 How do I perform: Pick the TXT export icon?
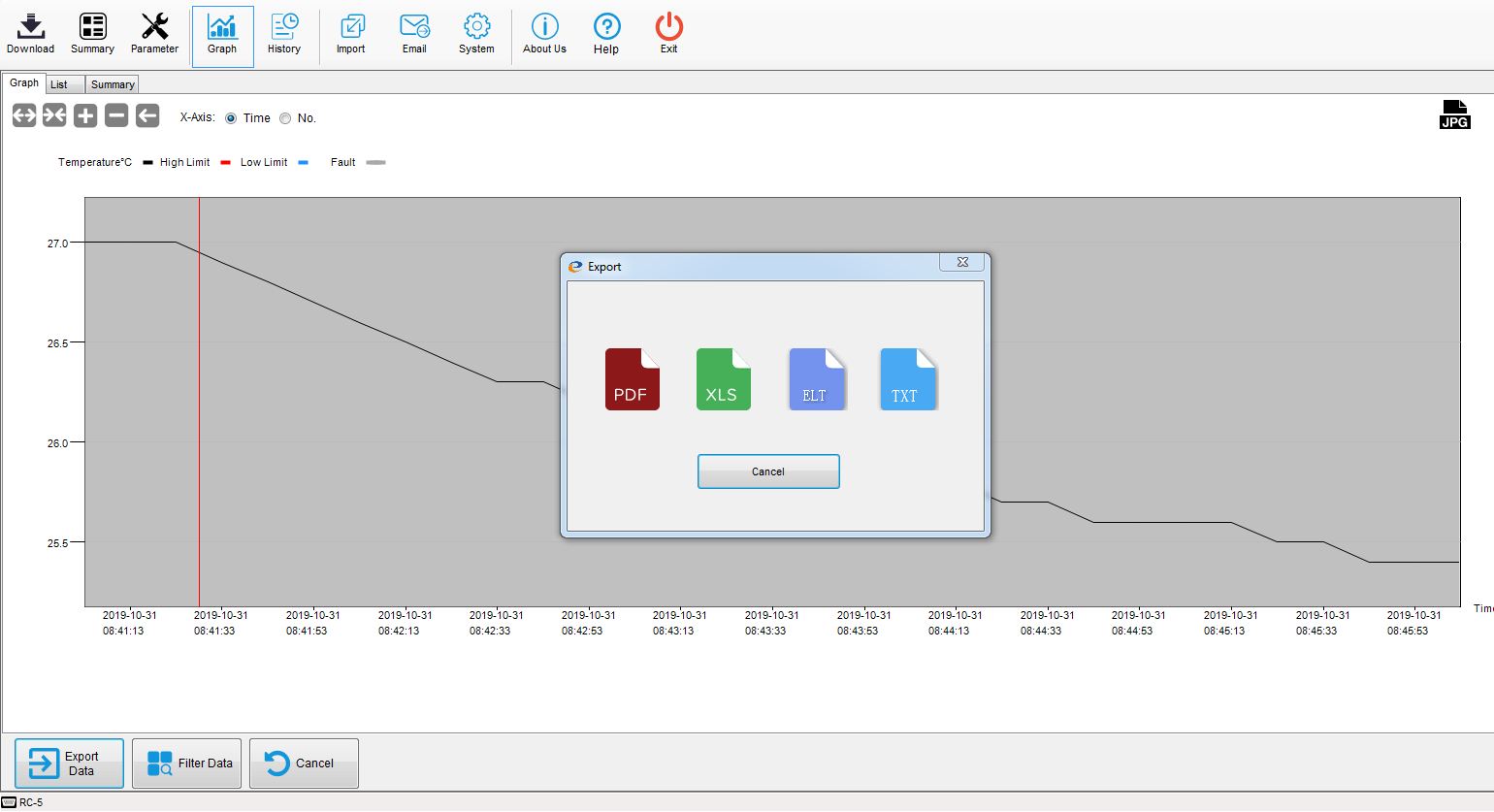(x=907, y=379)
